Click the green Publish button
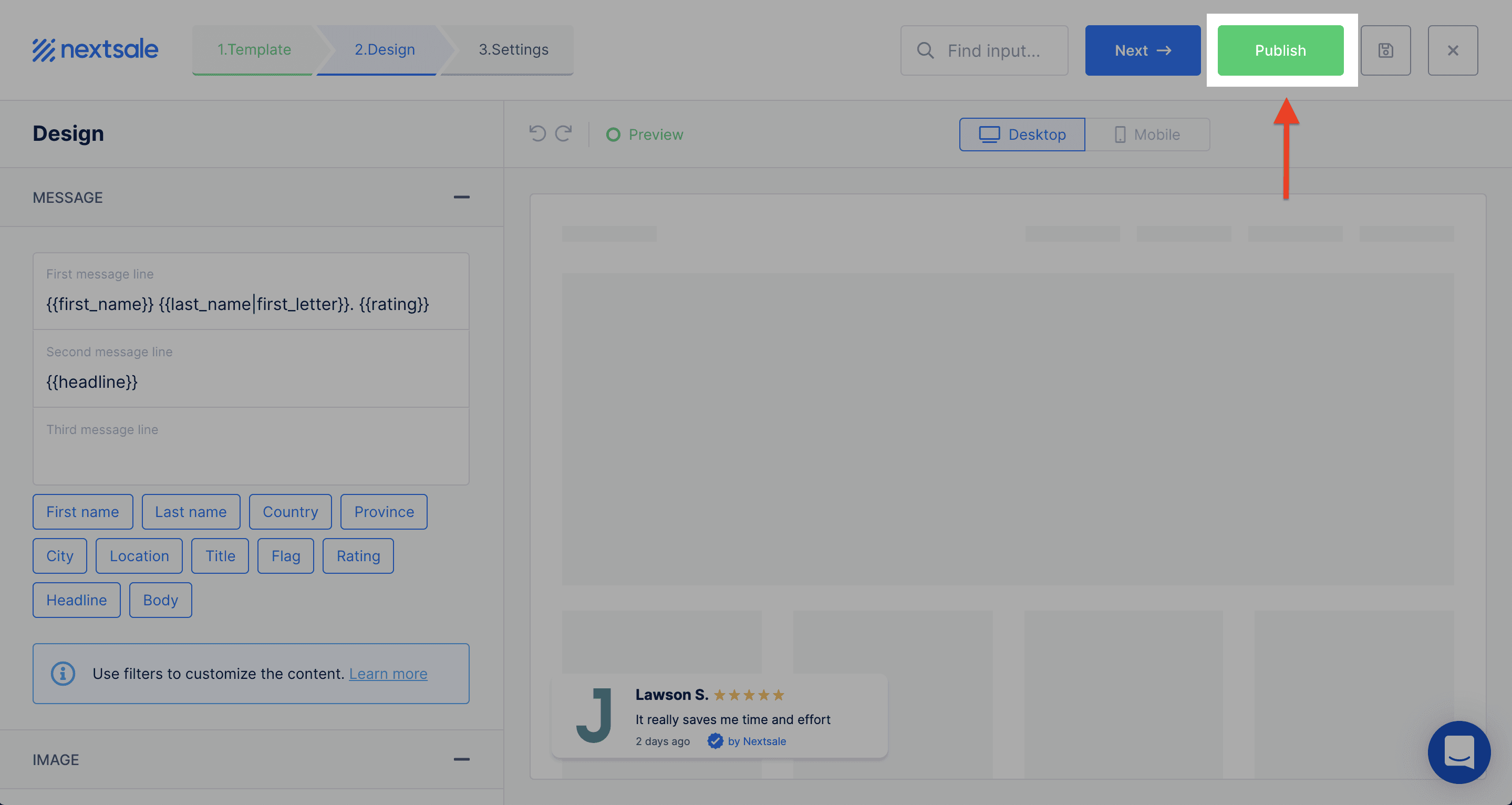This screenshot has width=1512, height=805. tap(1280, 50)
